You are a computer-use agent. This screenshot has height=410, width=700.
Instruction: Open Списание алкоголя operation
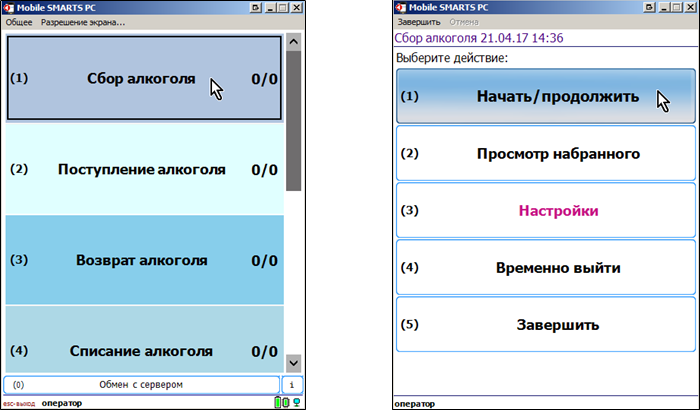(x=144, y=339)
